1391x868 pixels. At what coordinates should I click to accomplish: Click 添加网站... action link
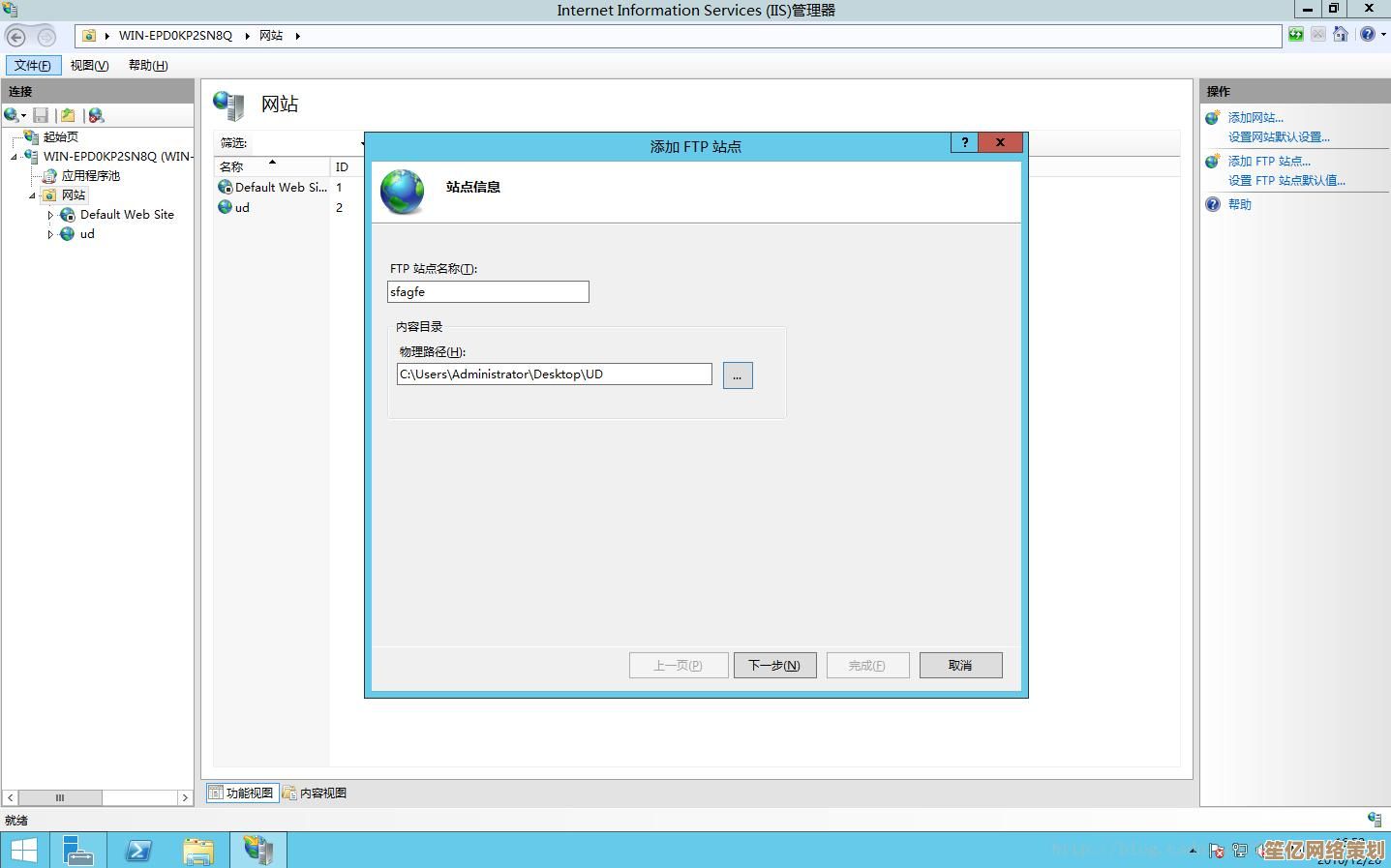tap(1255, 117)
